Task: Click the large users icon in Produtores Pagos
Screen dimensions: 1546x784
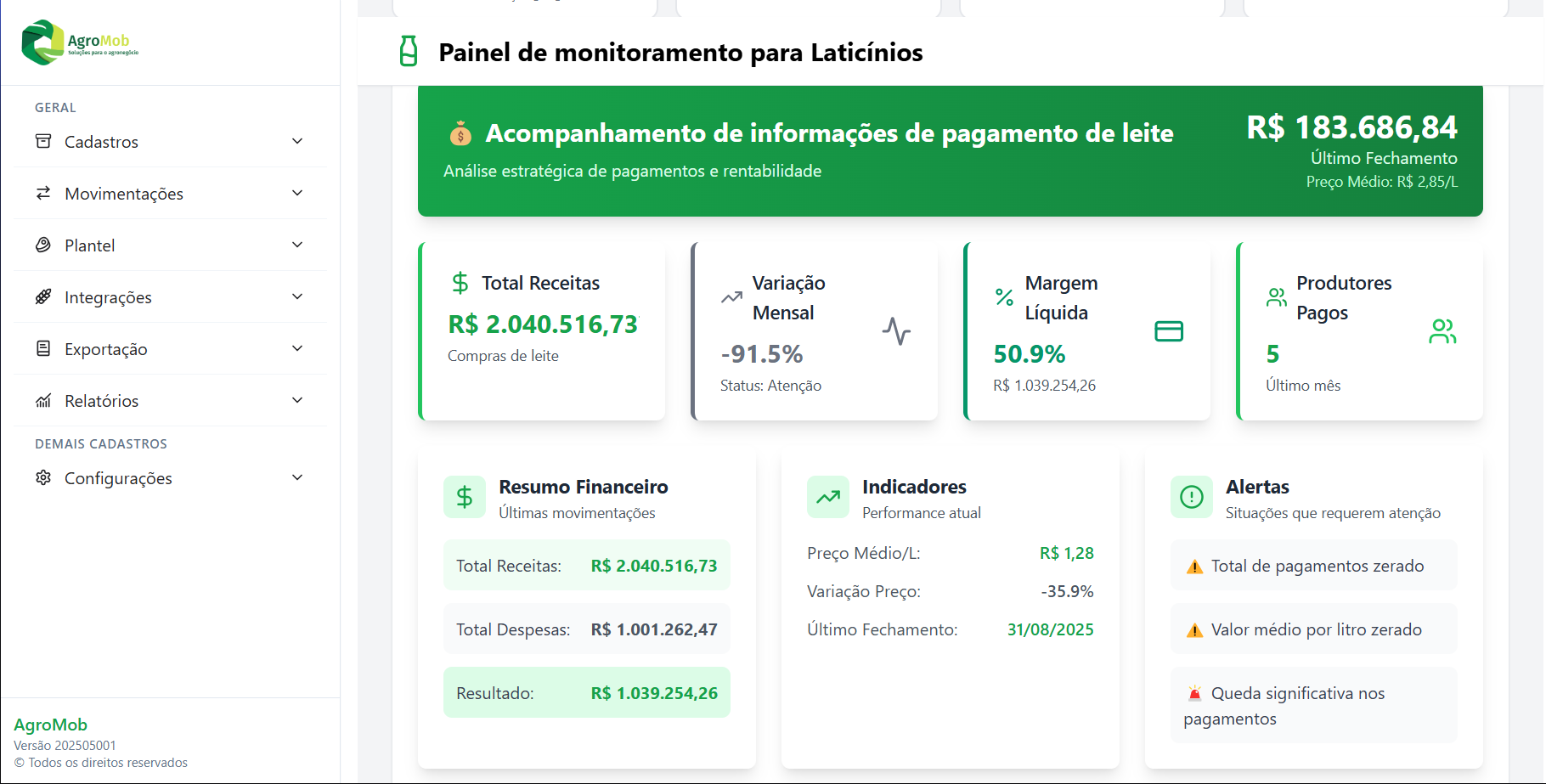Action: pos(1442,331)
